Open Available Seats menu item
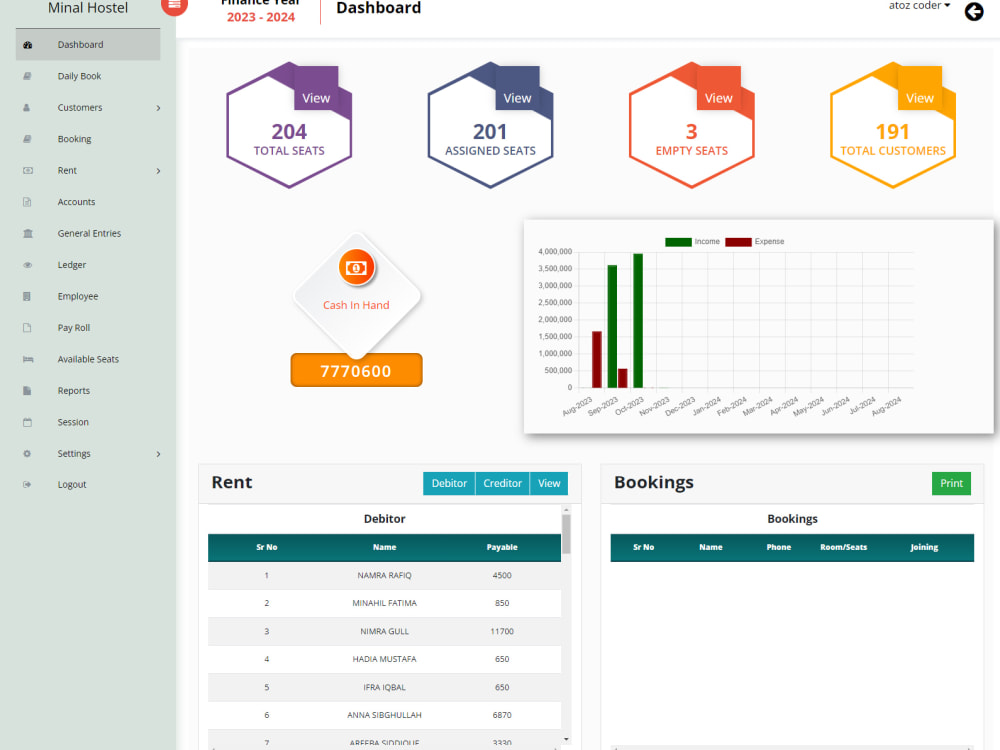 (x=88, y=359)
